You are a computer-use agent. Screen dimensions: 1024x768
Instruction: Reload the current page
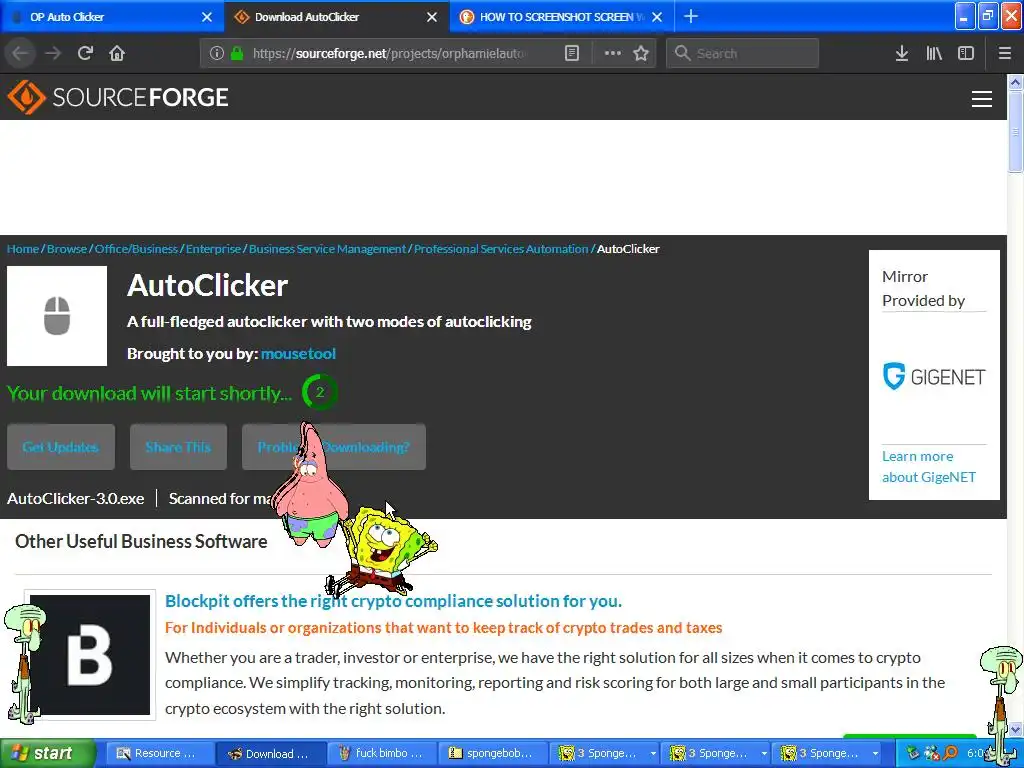point(85,53)
